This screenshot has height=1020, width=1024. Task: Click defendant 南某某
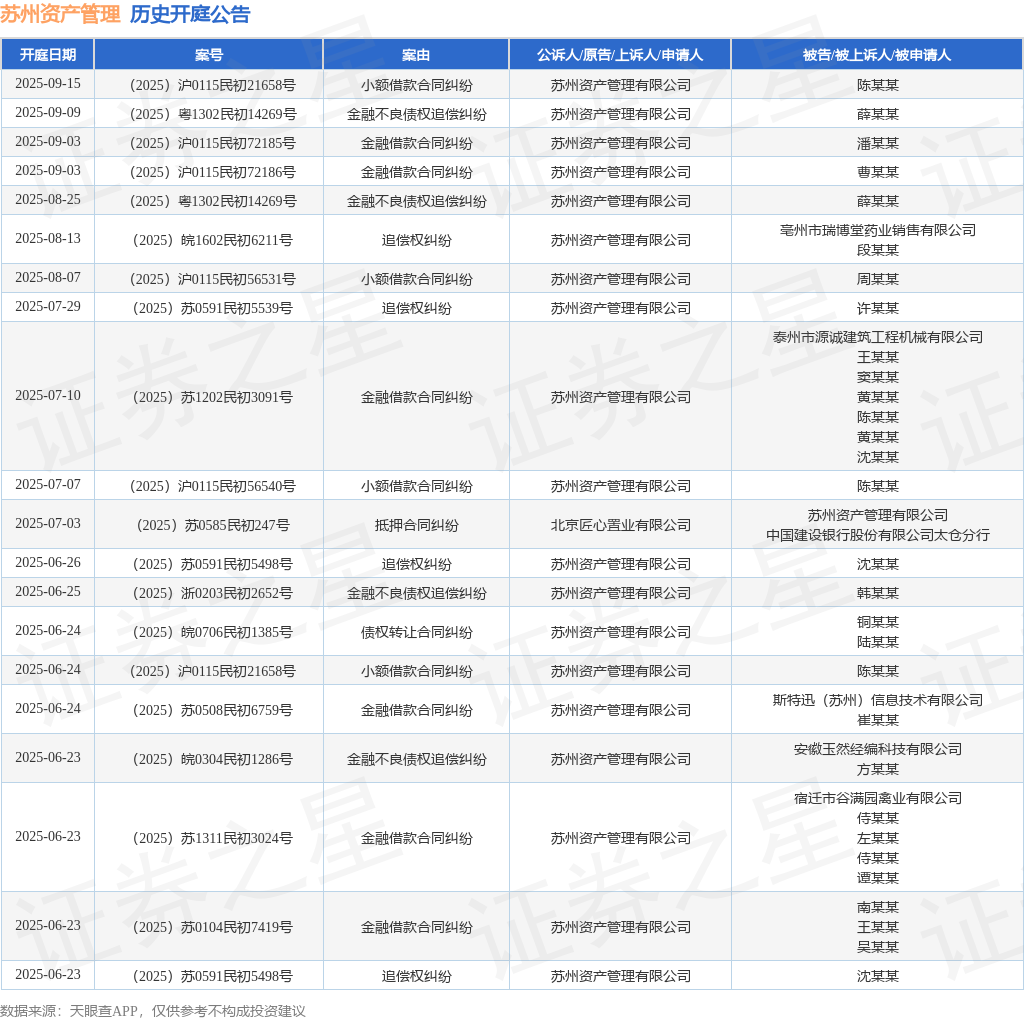pyautogui.click(x=878, y=907)
